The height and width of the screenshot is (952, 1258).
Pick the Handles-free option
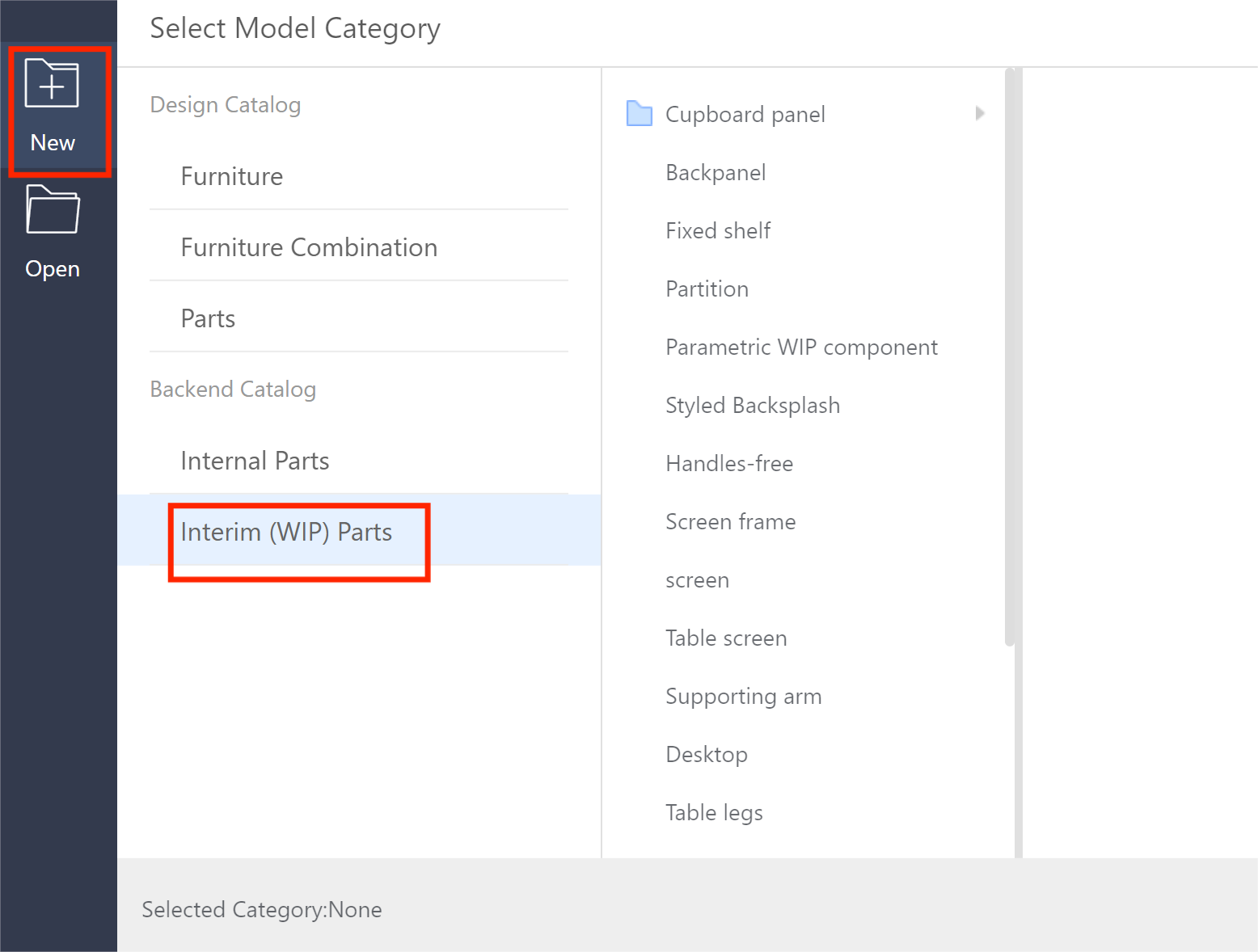(728, 464)
